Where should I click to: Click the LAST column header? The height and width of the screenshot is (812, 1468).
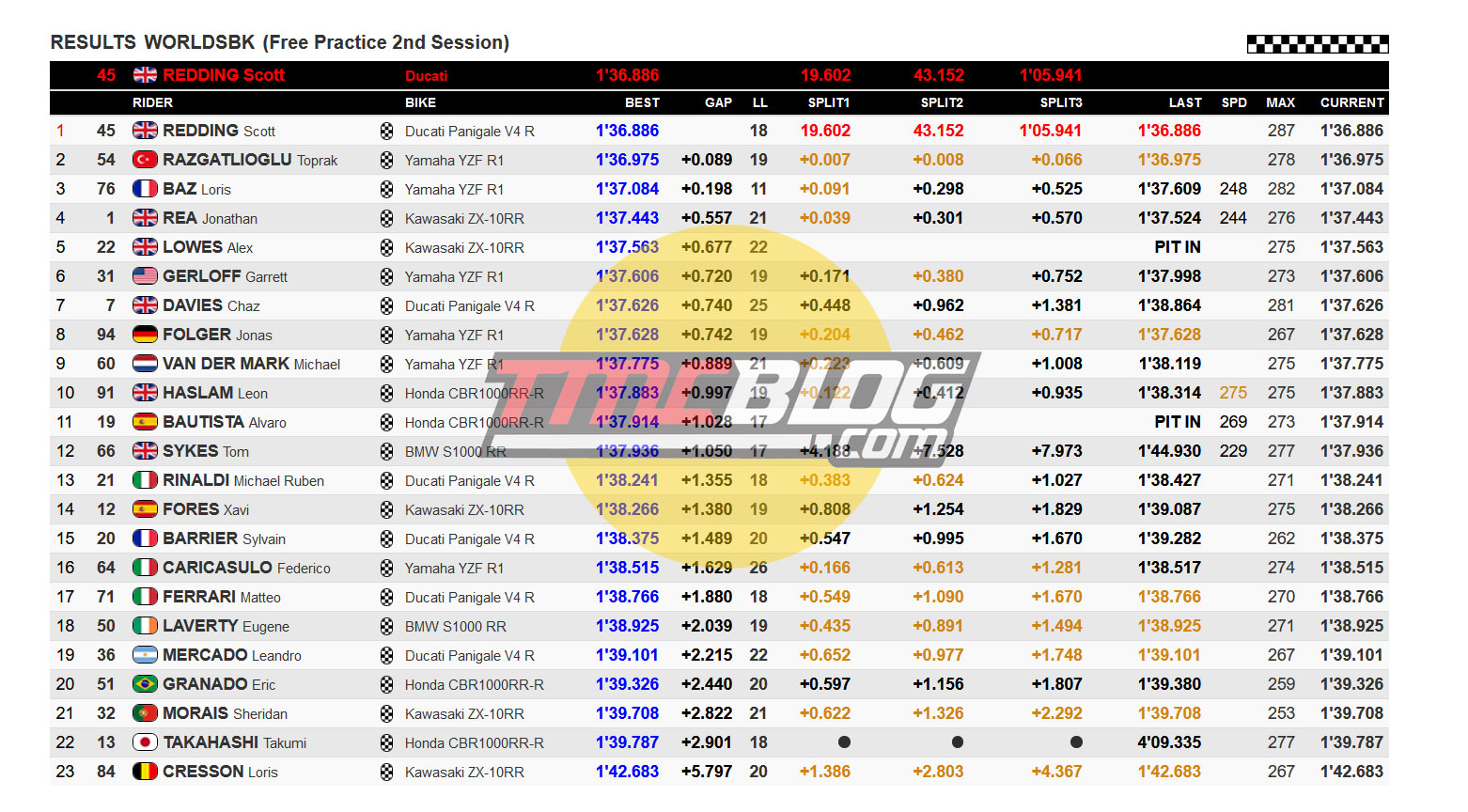(x=1185, y=102)
